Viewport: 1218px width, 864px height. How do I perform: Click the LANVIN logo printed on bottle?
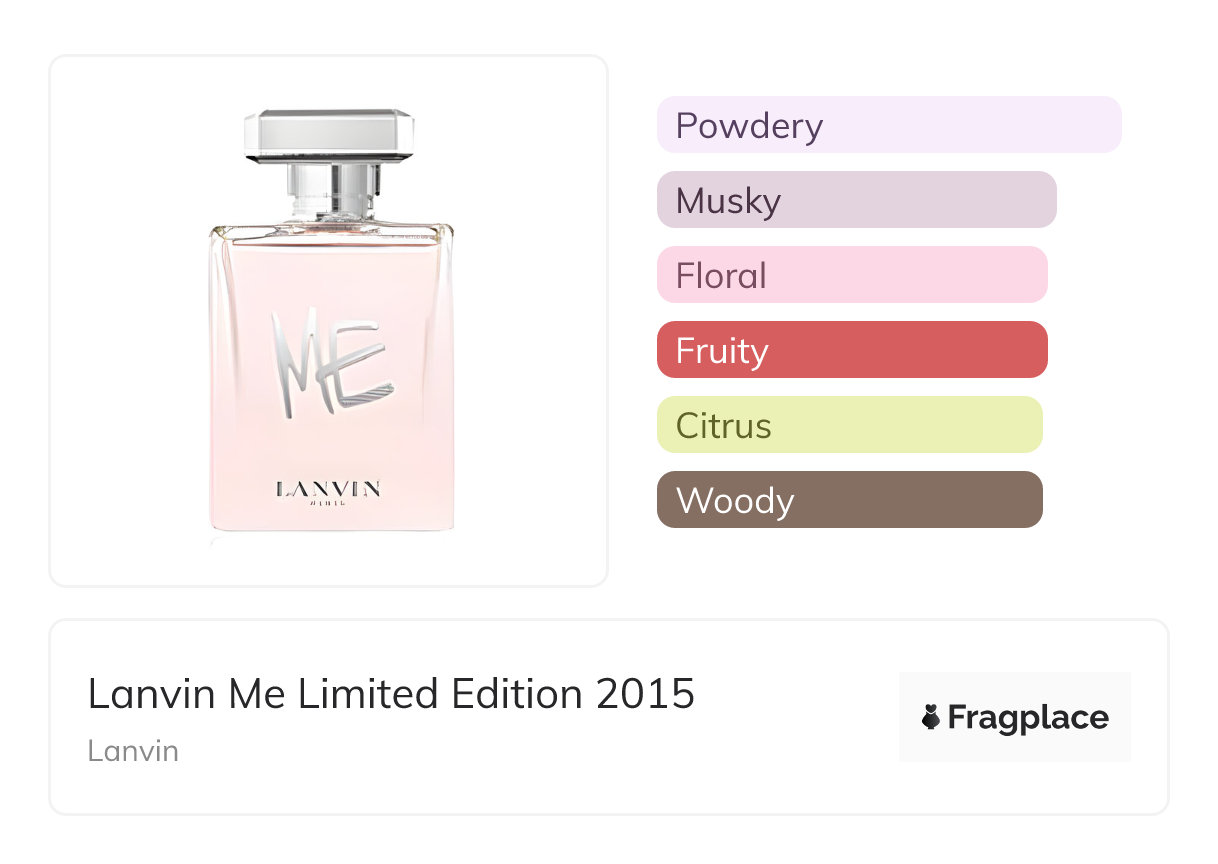(328, 489)
